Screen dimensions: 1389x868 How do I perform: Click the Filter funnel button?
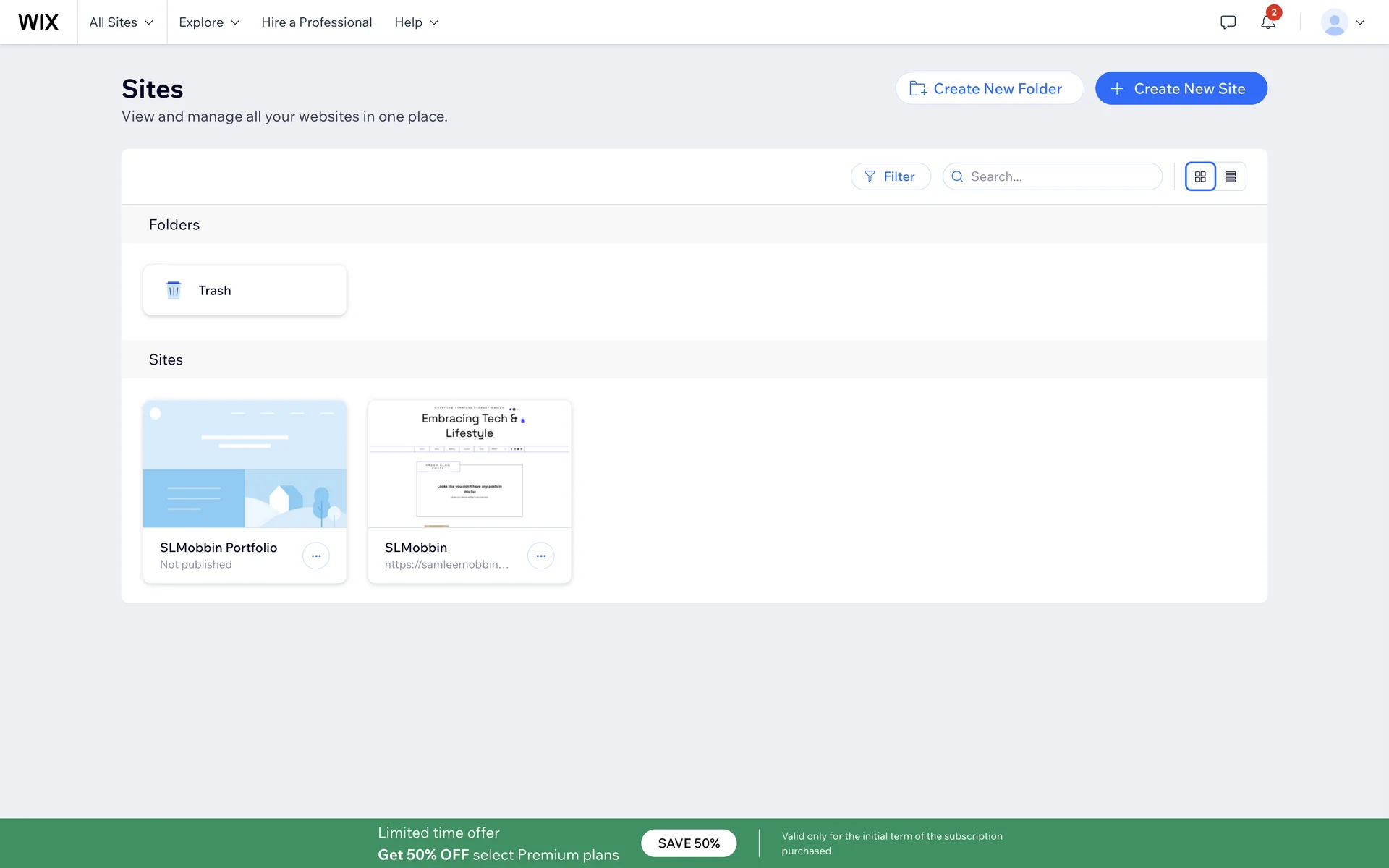click(891, 176)
